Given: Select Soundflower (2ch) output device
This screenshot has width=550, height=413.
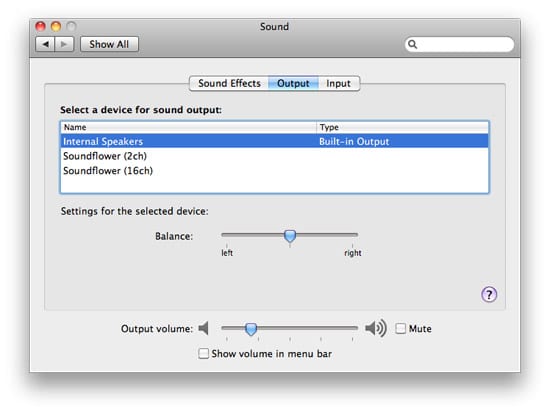Looking at the screenshot, I should point(275,156).
